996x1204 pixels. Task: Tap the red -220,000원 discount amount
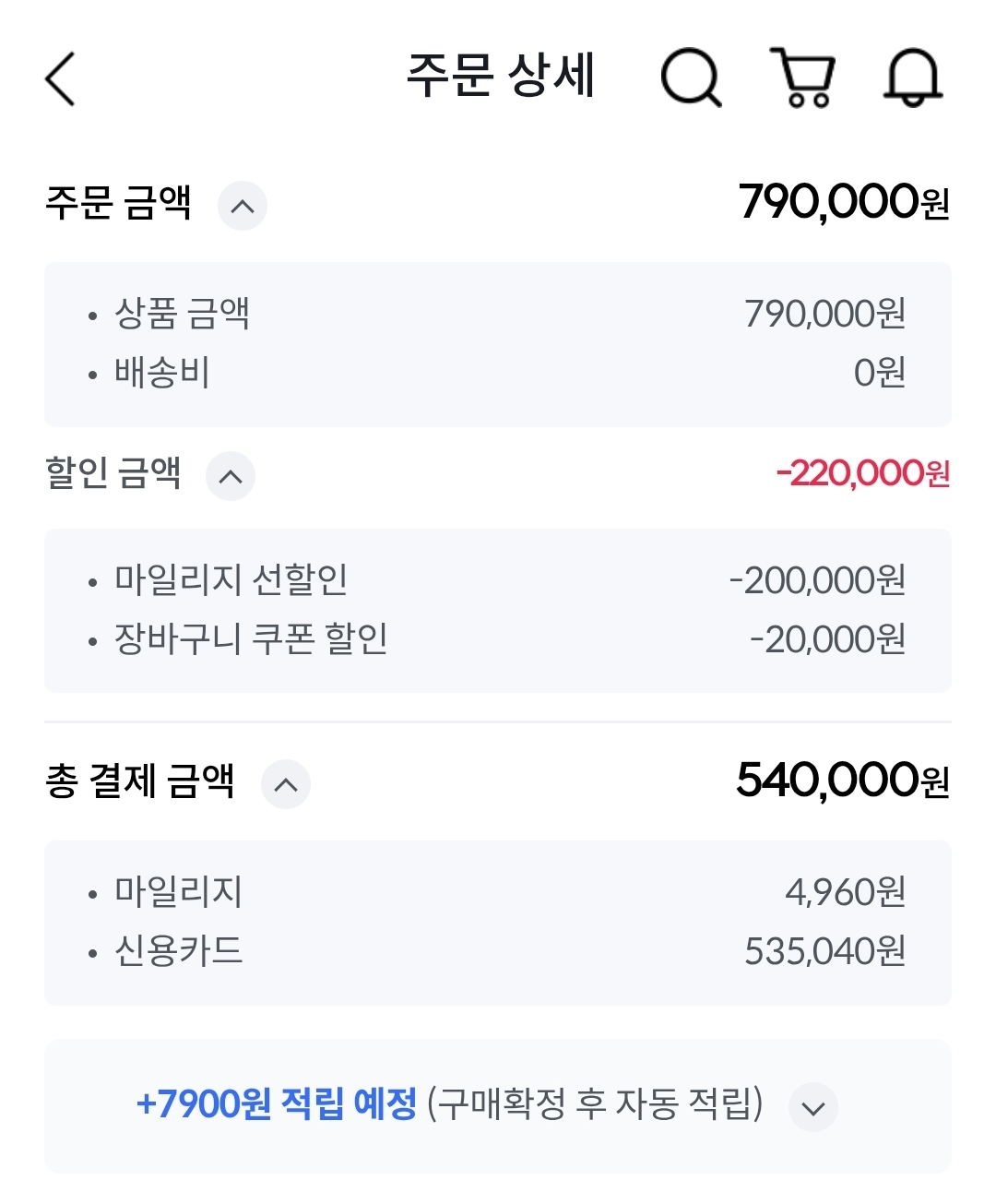click(x=862, y=473)
